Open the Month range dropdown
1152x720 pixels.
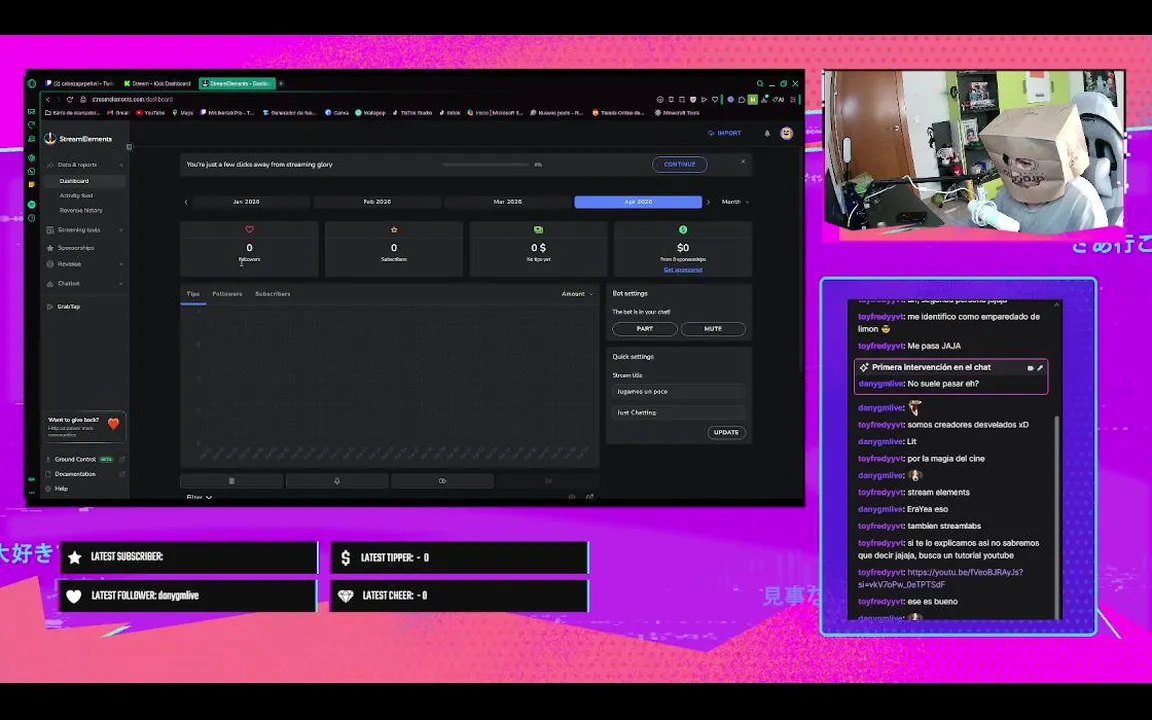tap(735, 202)
